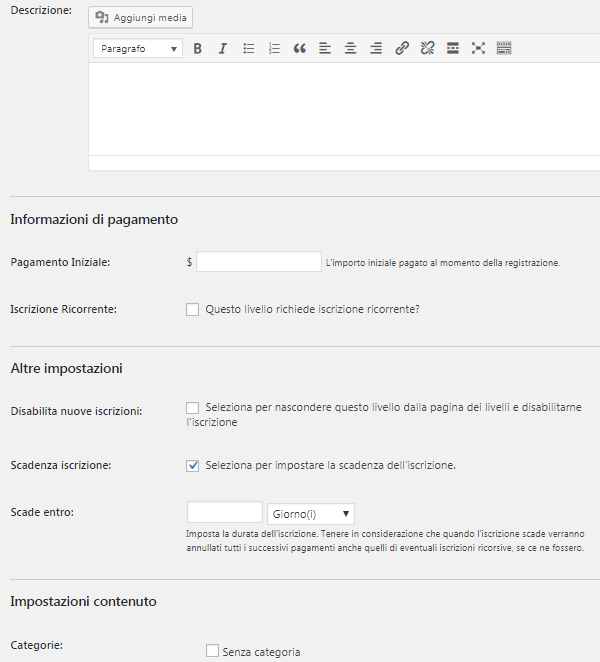Align text left in editor
The height and width of the screenshot is (662, 600).
325,48
